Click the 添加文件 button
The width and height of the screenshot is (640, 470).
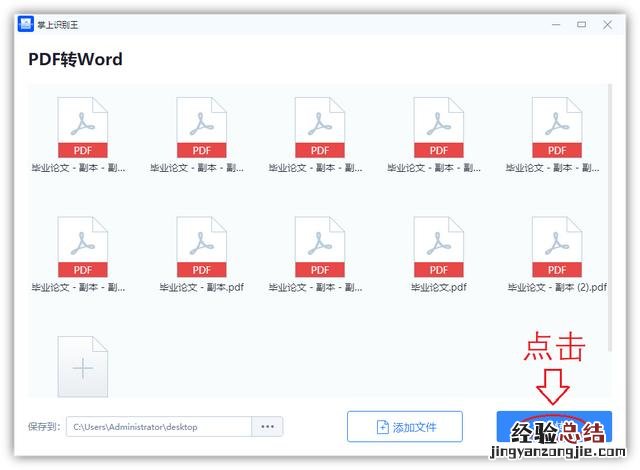[x=405, y=427]
